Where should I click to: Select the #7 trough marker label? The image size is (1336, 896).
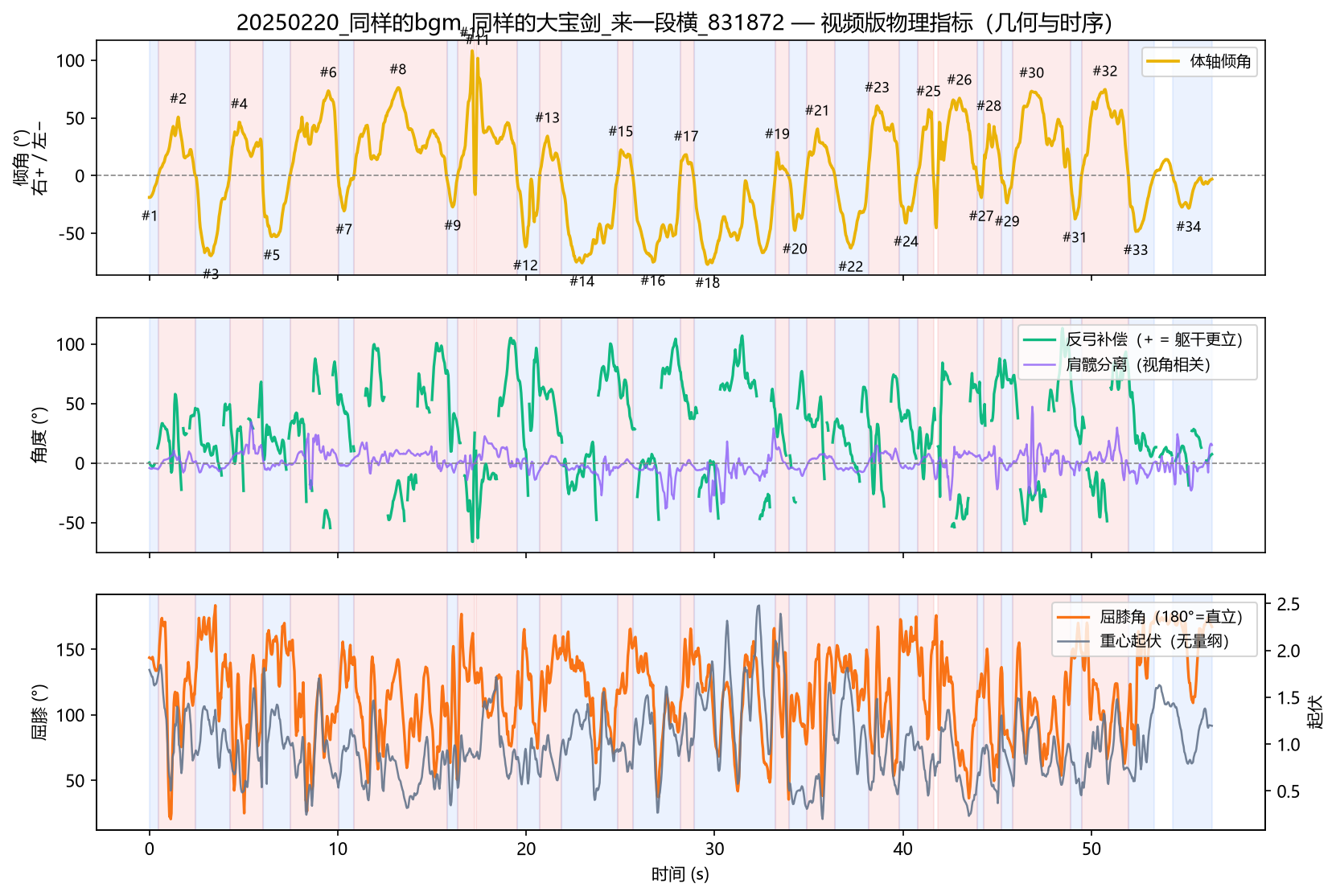pos(344,229)
